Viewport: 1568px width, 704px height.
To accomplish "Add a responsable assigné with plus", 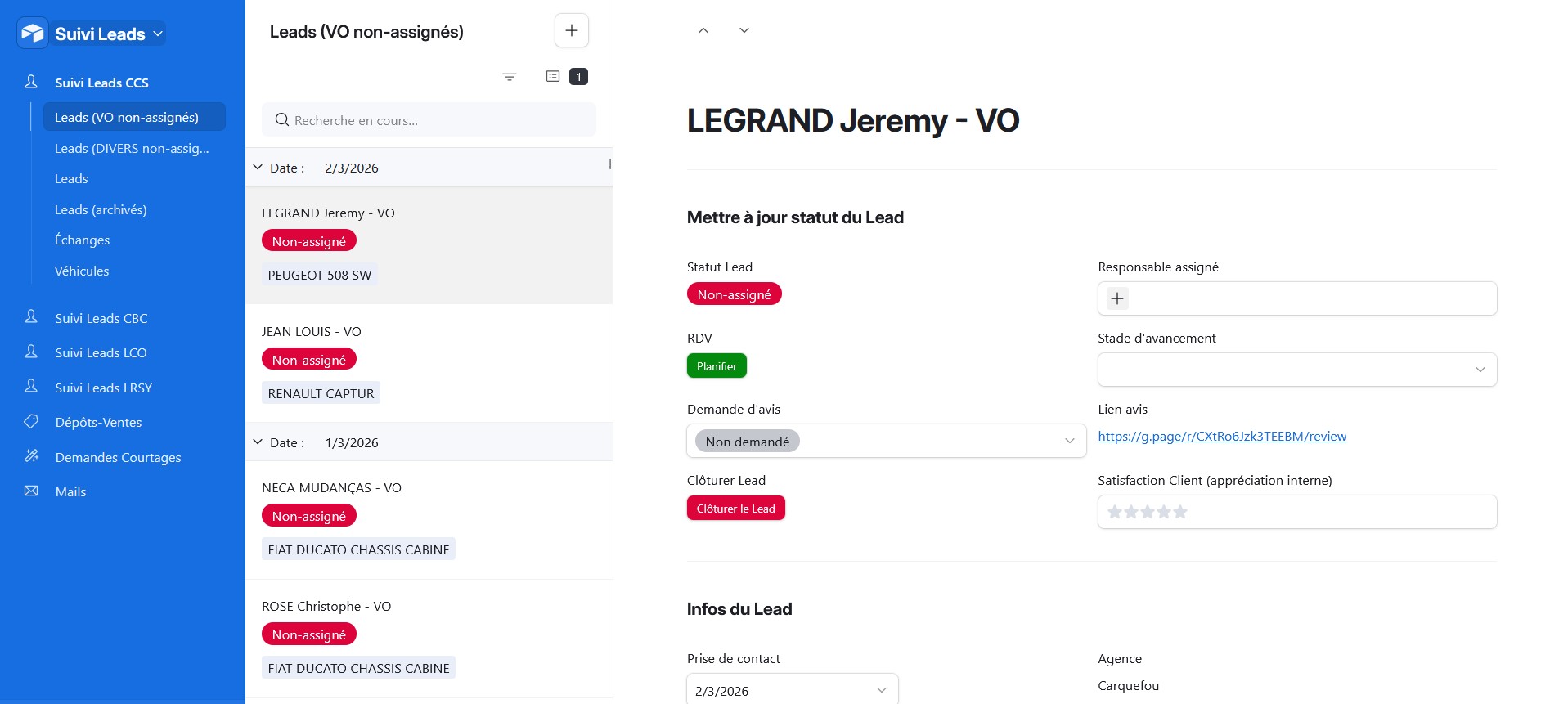I will click(x=1117, y=298).
